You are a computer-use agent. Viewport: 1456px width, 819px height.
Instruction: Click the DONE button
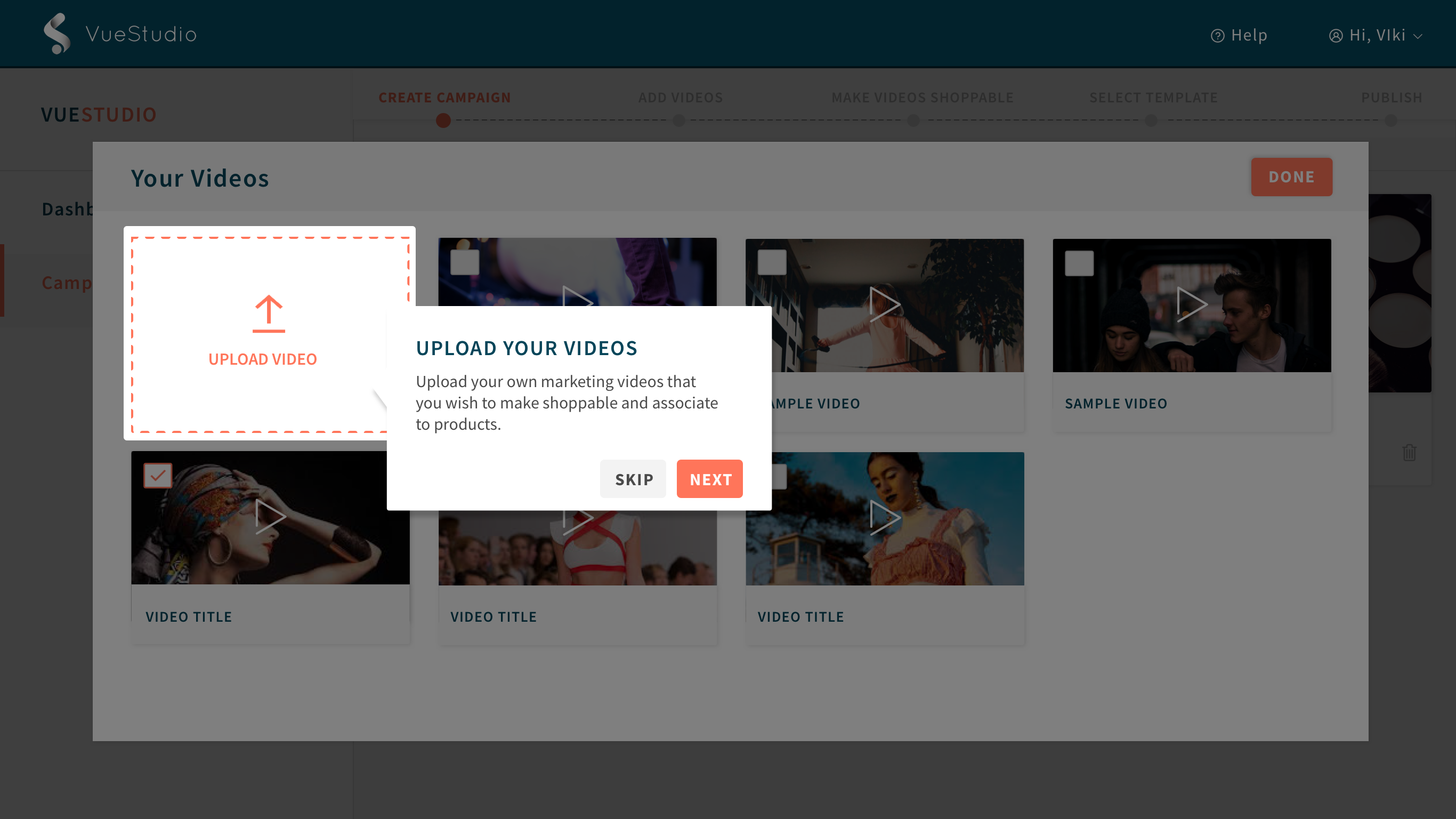pos(1291,177)
